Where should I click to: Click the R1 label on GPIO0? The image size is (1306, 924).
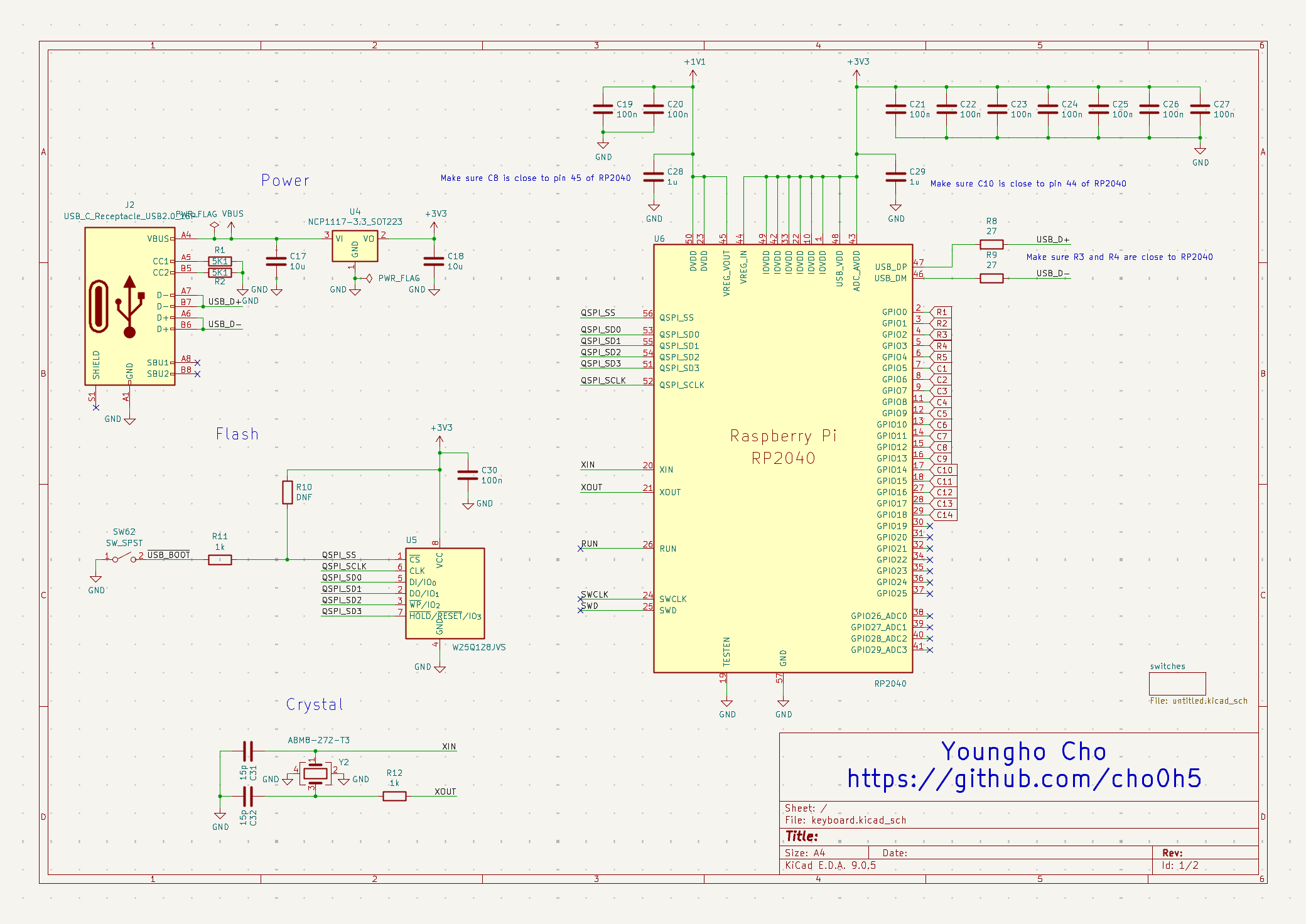(x=941, y=312)
